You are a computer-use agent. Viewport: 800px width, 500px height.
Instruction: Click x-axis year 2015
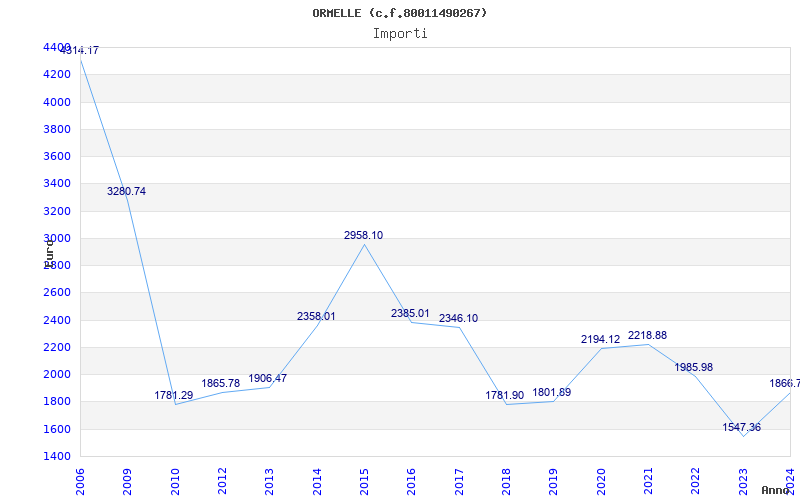coord(364,481)
